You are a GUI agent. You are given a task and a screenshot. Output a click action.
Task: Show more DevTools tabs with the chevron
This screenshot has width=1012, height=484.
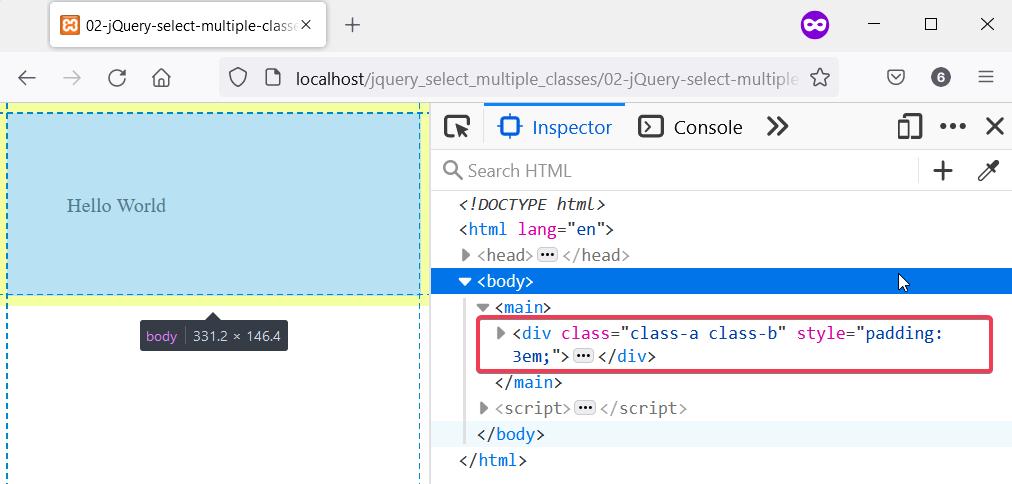[x=777, y=127]
